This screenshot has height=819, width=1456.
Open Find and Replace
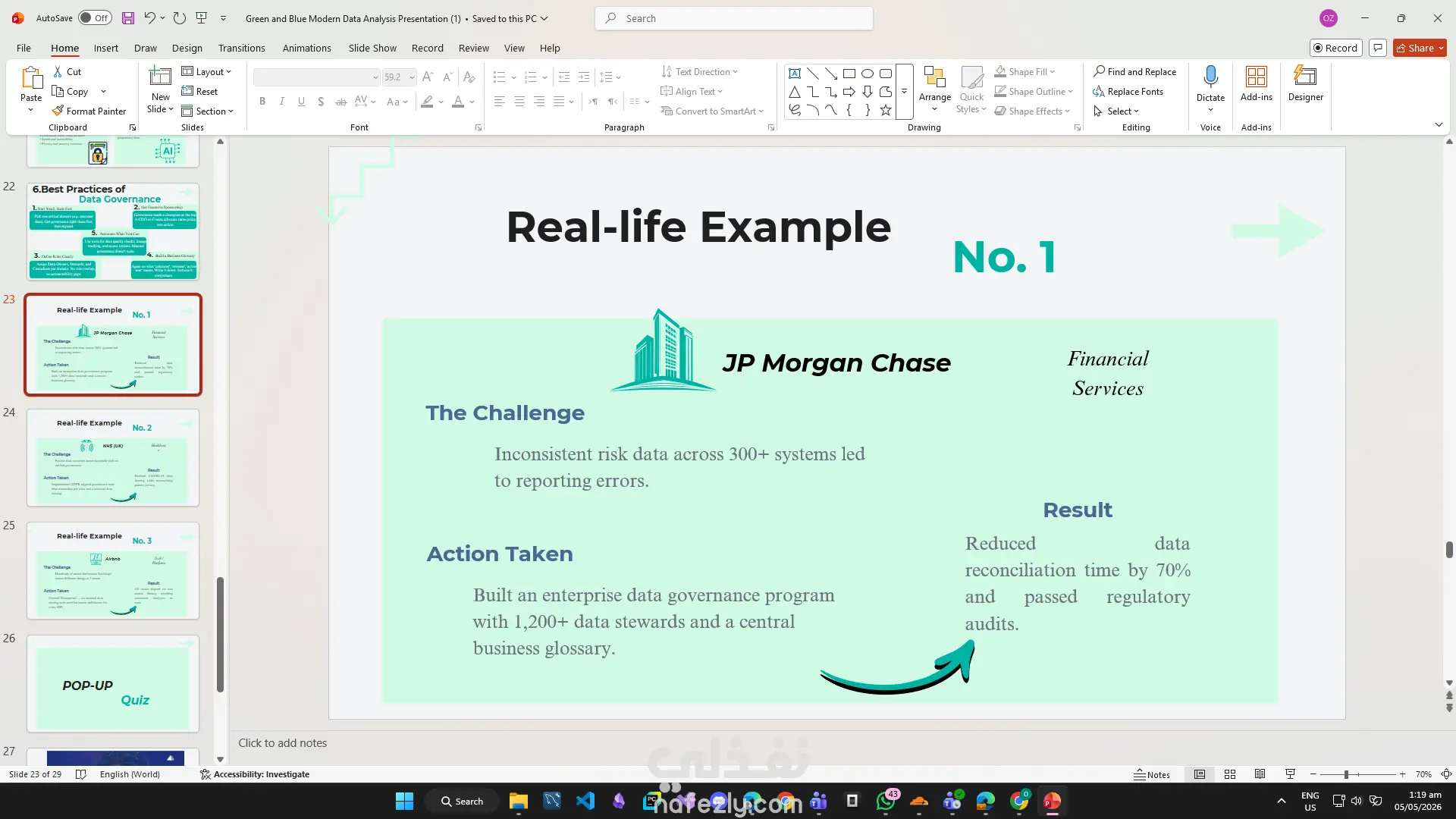point(1134,71)
